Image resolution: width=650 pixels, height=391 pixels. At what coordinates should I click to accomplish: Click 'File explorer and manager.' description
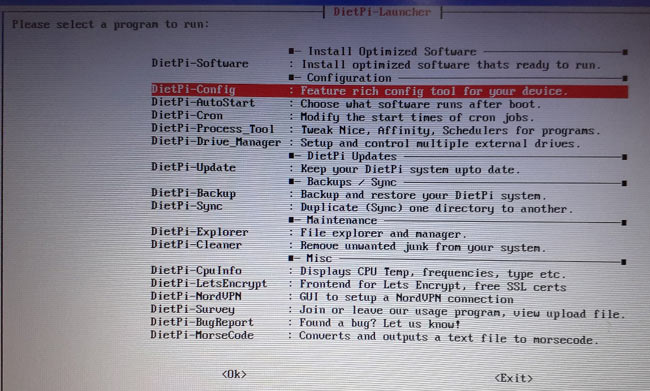[384, 234]
